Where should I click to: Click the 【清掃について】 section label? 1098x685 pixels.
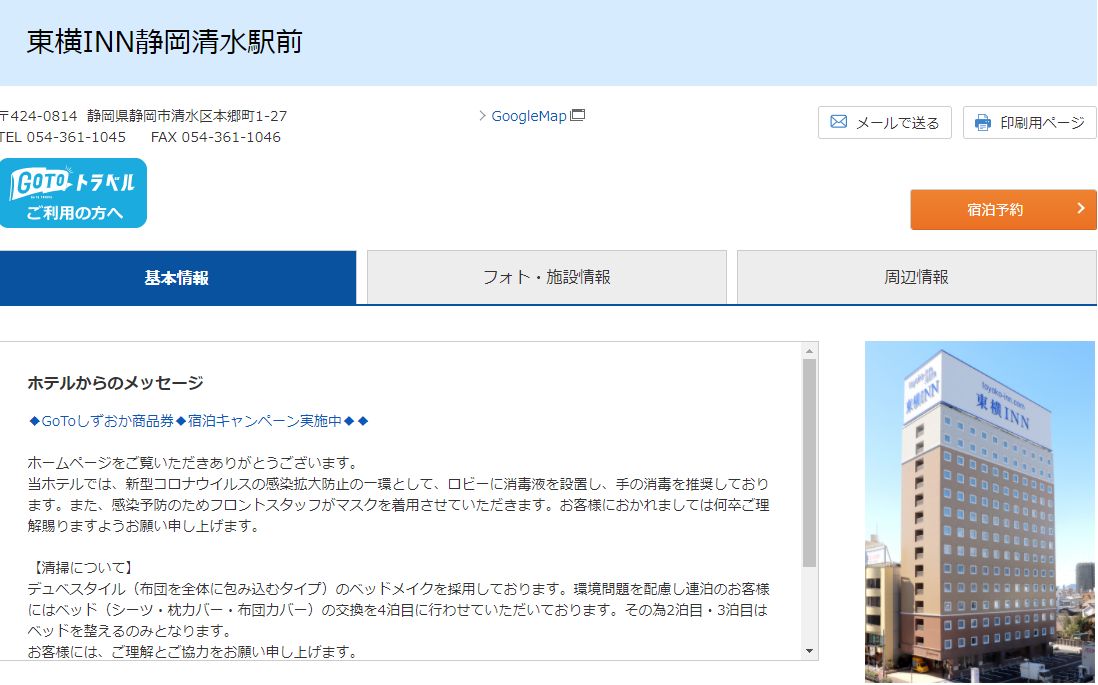83,568
